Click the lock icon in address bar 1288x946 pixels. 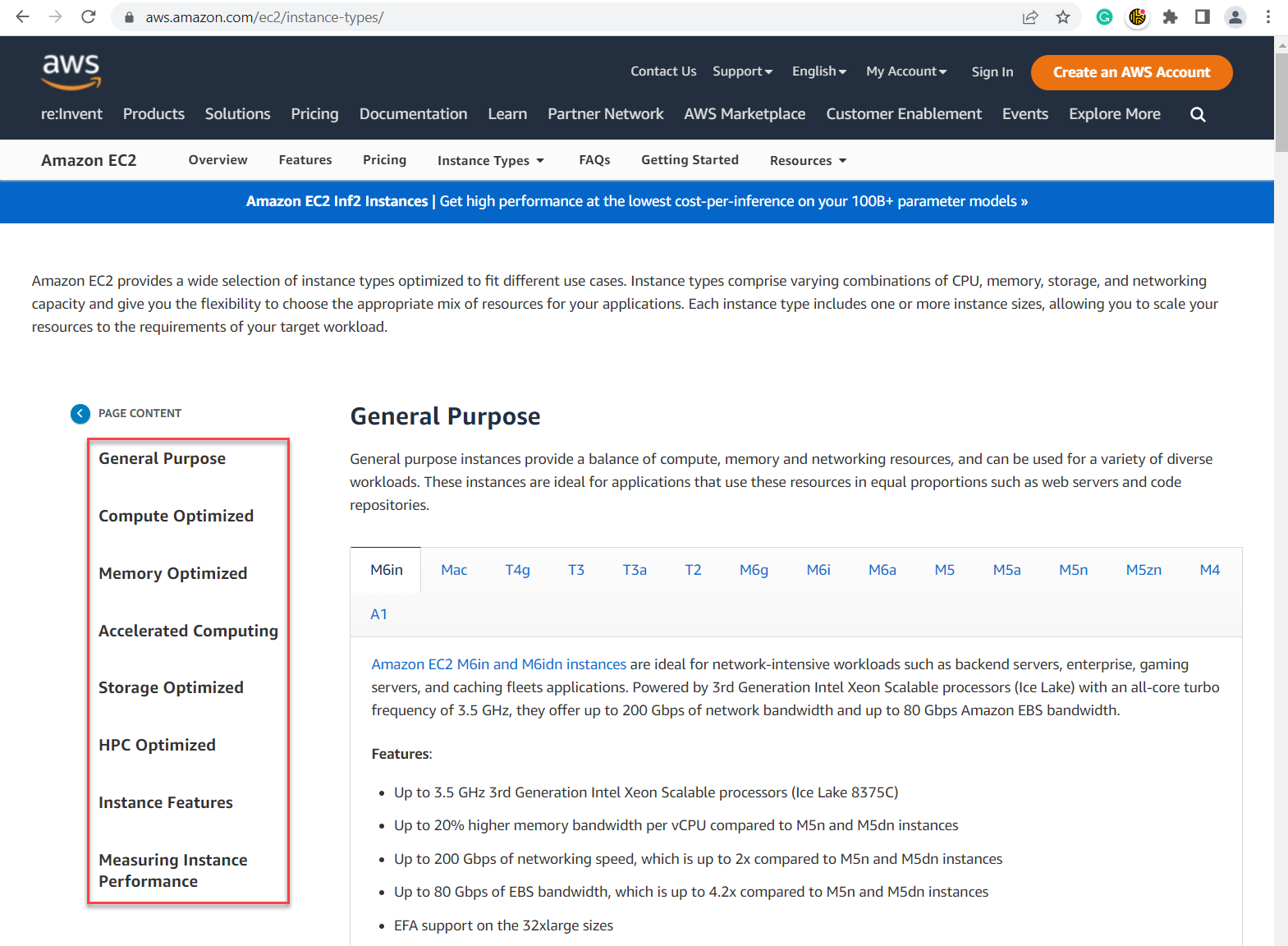(x=129, y=17)
